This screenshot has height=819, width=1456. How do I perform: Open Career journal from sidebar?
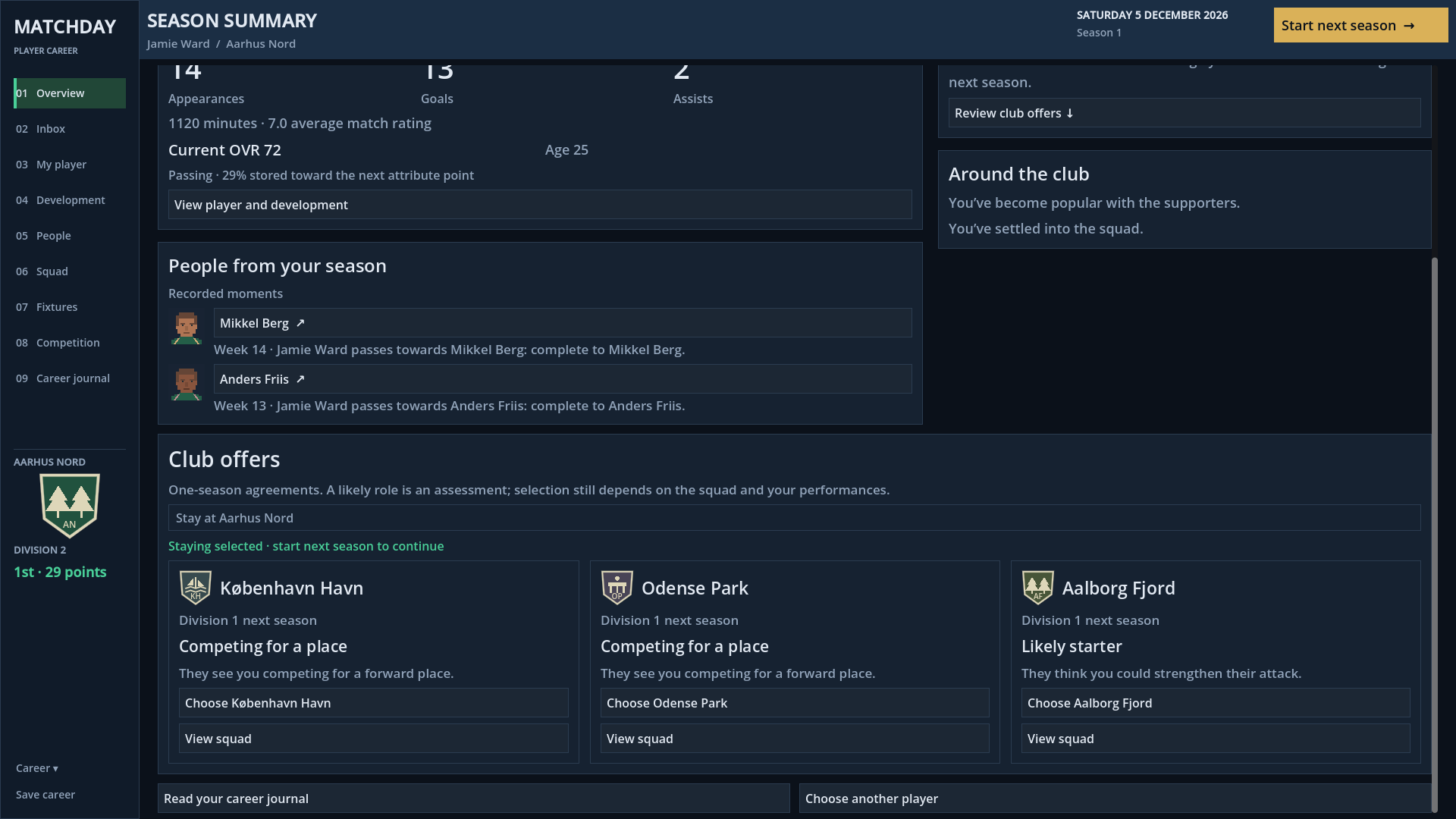pos(70,378)
